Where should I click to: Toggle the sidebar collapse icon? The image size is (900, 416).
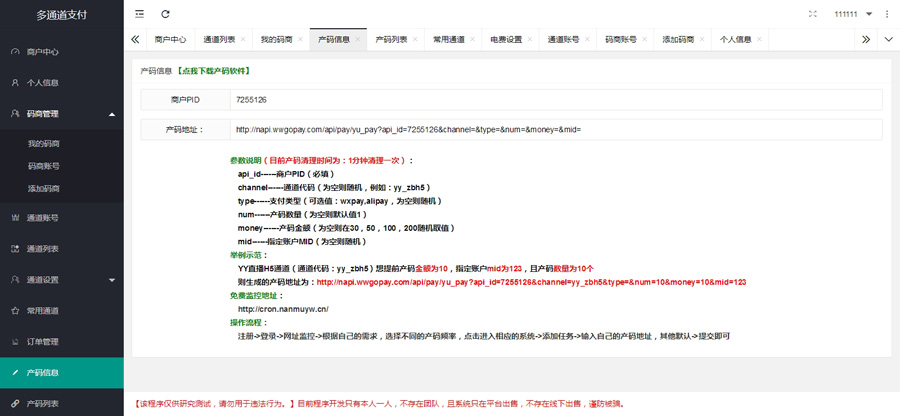point(139,14)
